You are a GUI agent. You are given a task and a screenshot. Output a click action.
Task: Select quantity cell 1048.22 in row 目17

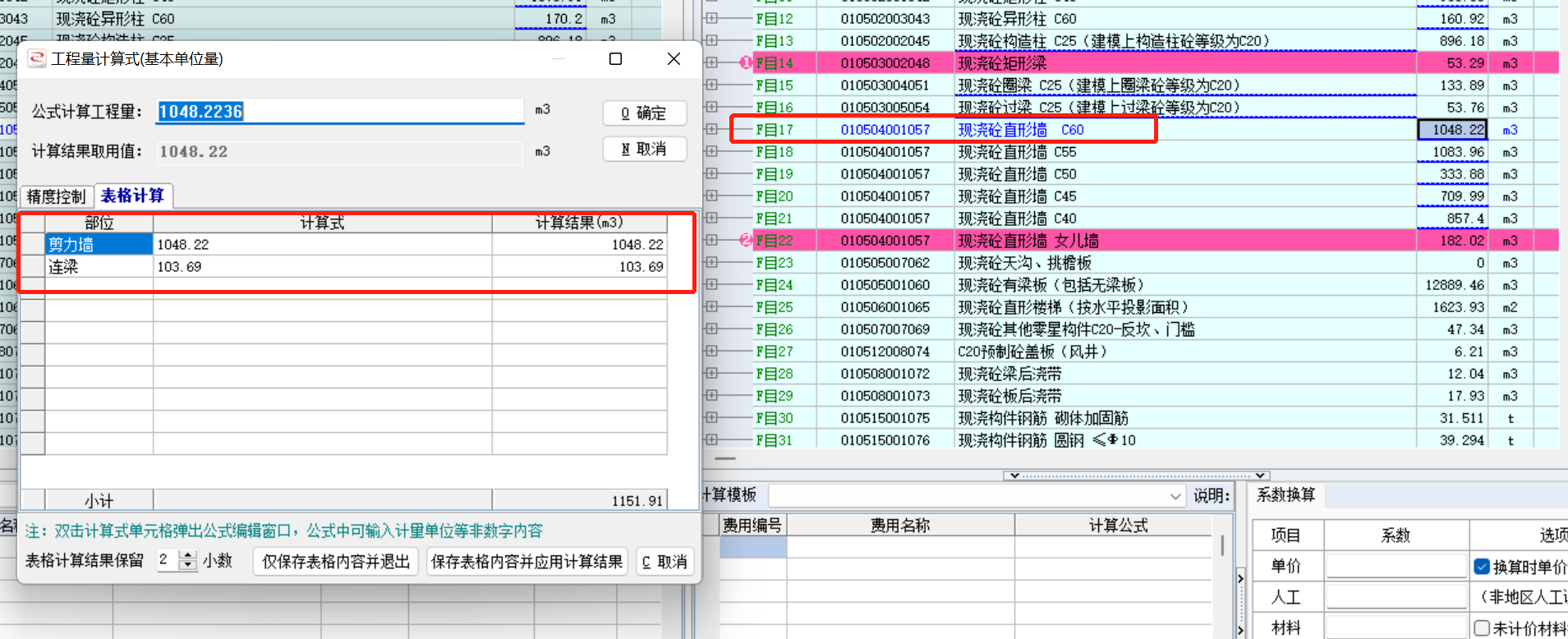pos(1453,129)
